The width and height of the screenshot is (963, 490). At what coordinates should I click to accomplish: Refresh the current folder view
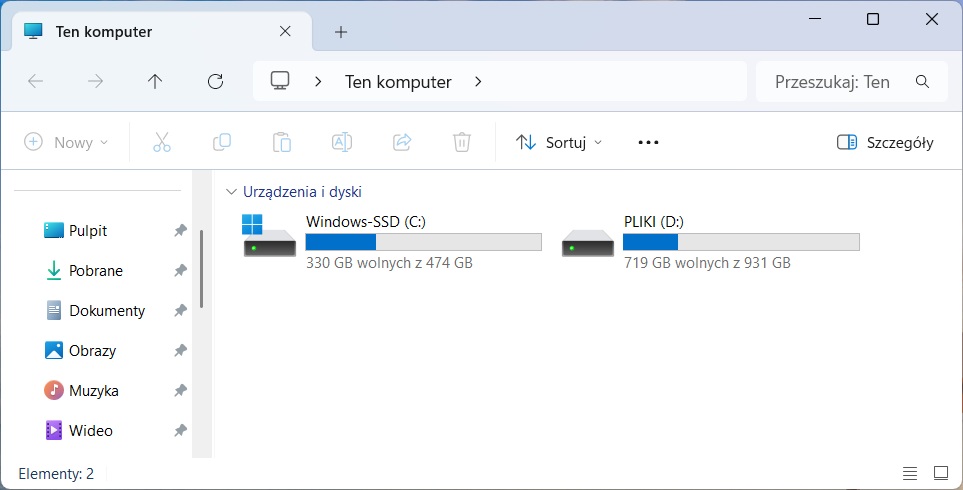(x=215, y=82)
